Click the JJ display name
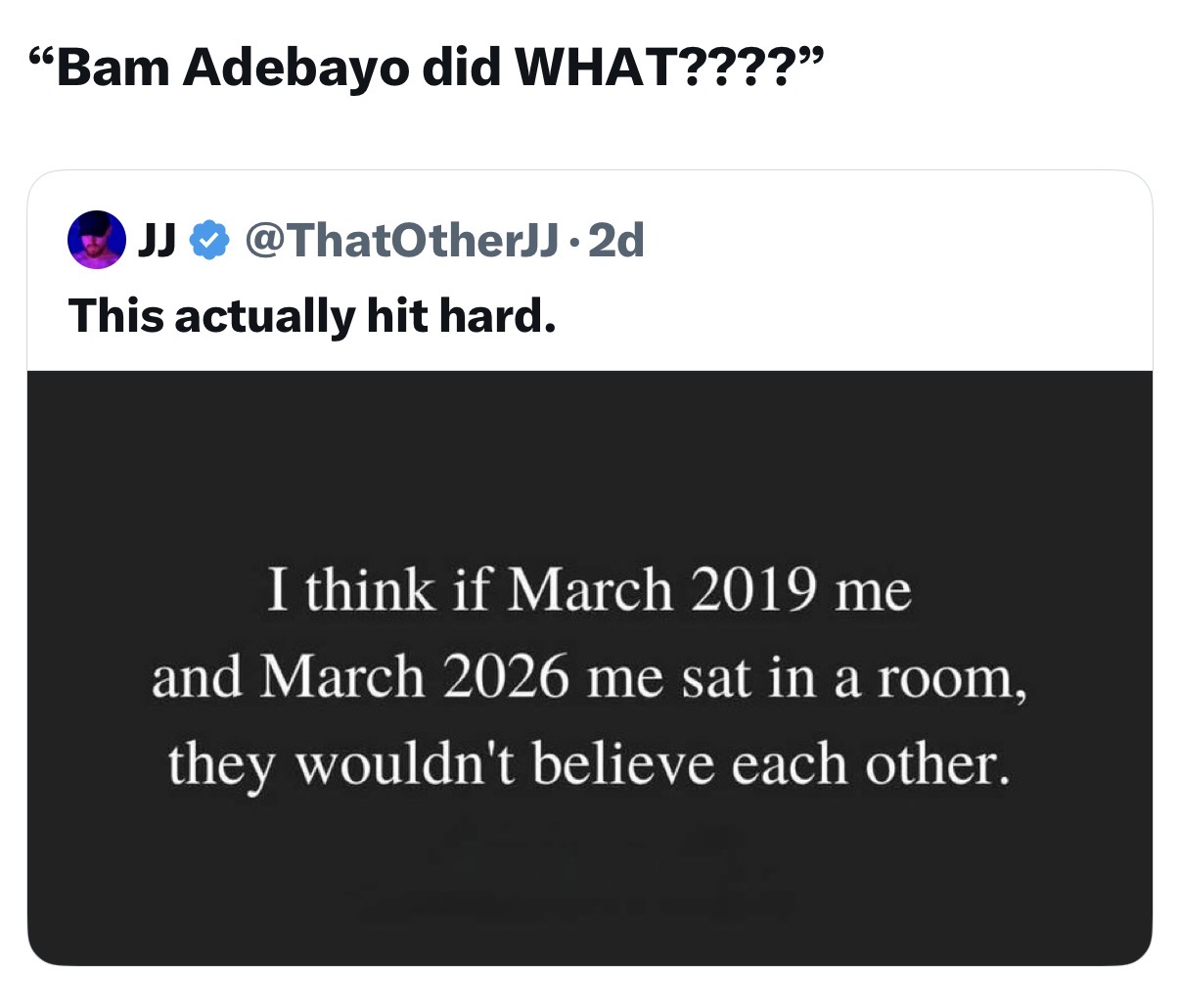1180x1008 pixels. (x=158, y=239)
